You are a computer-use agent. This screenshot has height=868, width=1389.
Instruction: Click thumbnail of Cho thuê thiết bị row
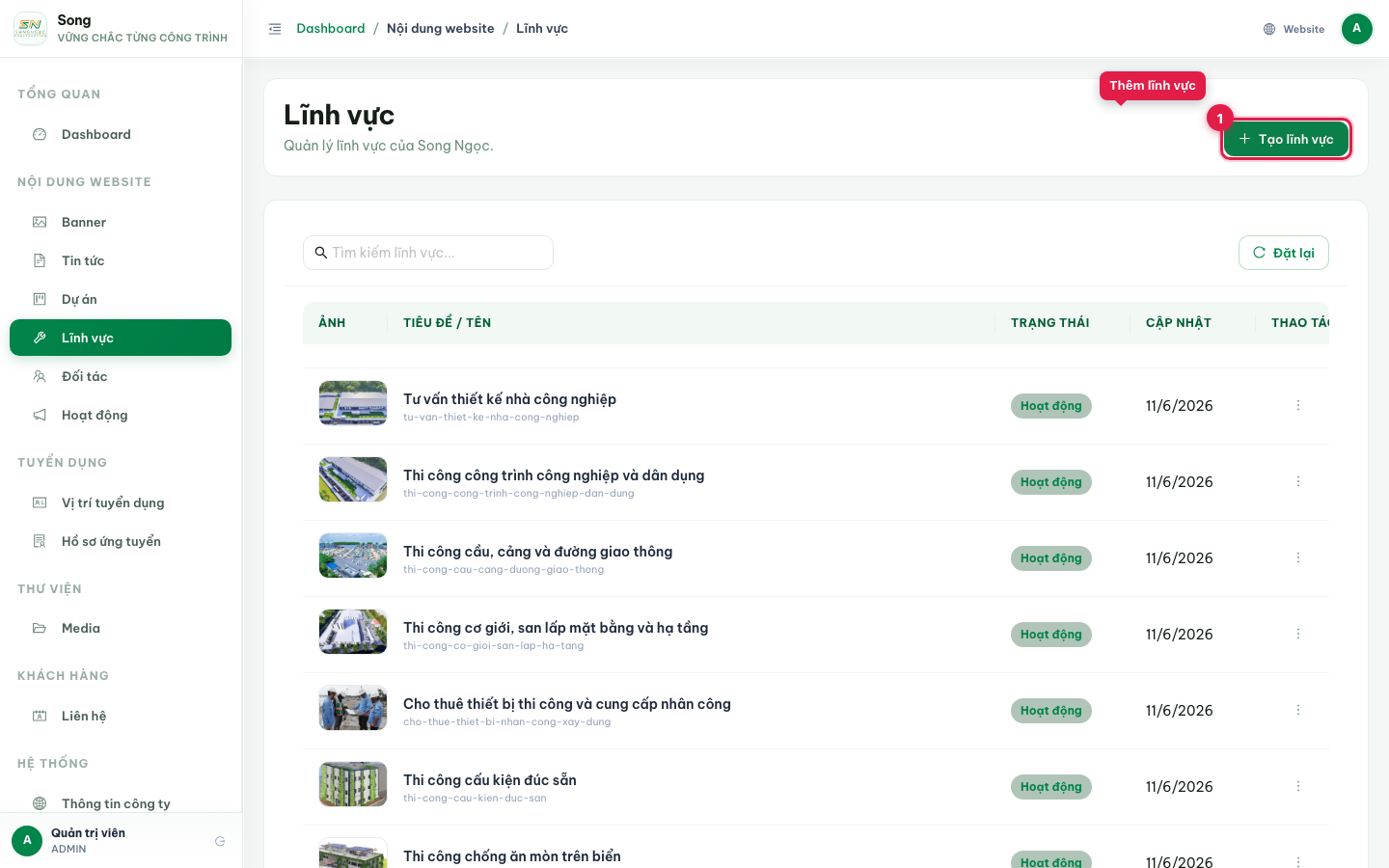pyautogui.click(x=353, y=708)
